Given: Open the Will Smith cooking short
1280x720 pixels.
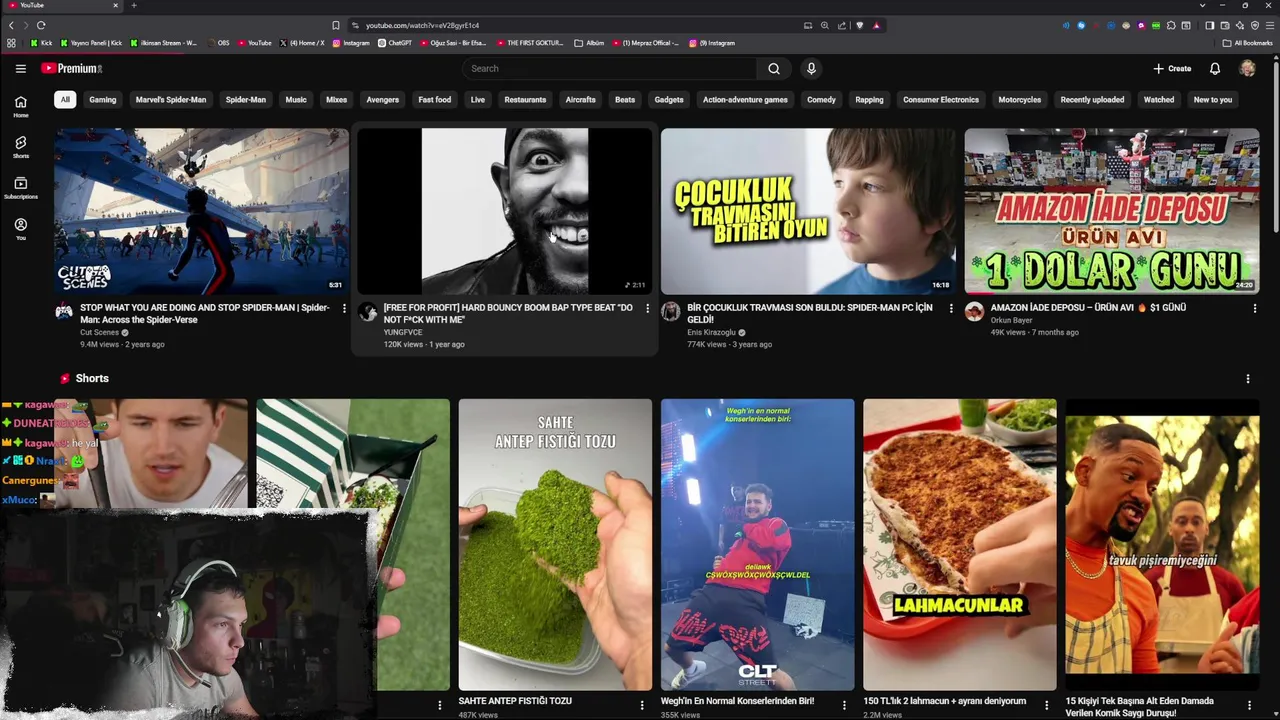Looking at the screenshot, I should [x=1162, y=544].
